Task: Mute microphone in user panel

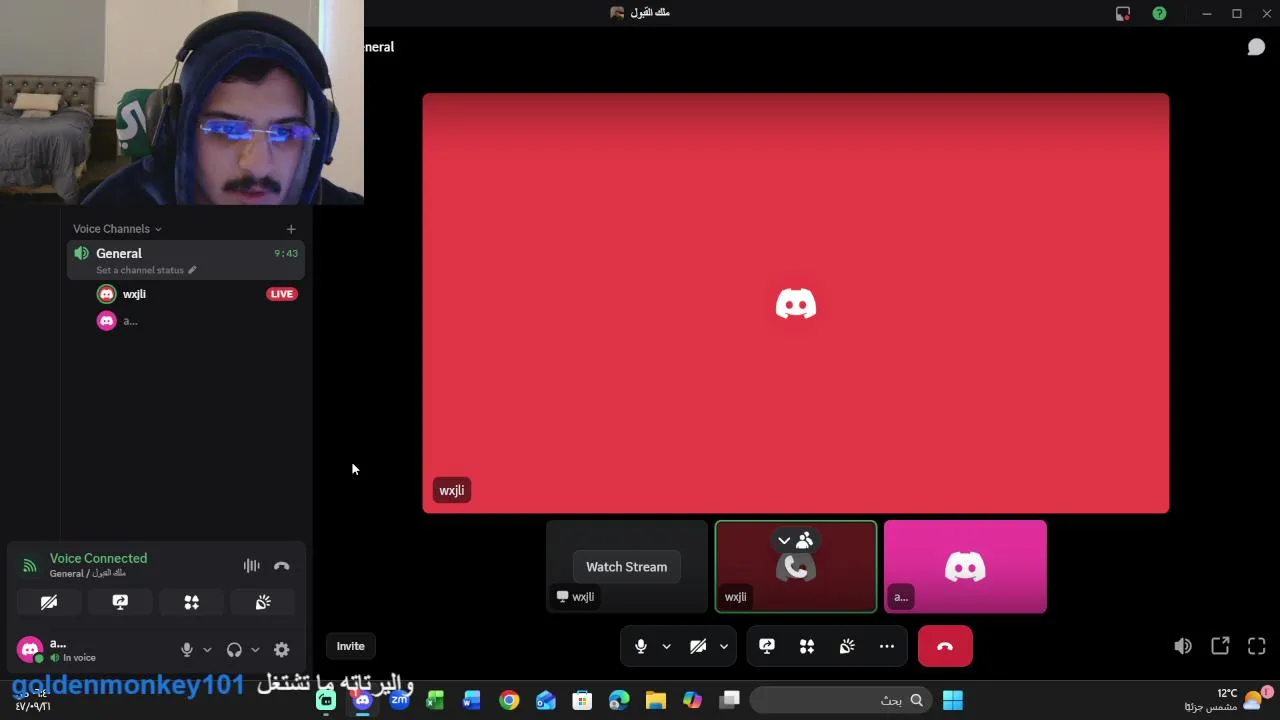Action: (x=186, y=650)
